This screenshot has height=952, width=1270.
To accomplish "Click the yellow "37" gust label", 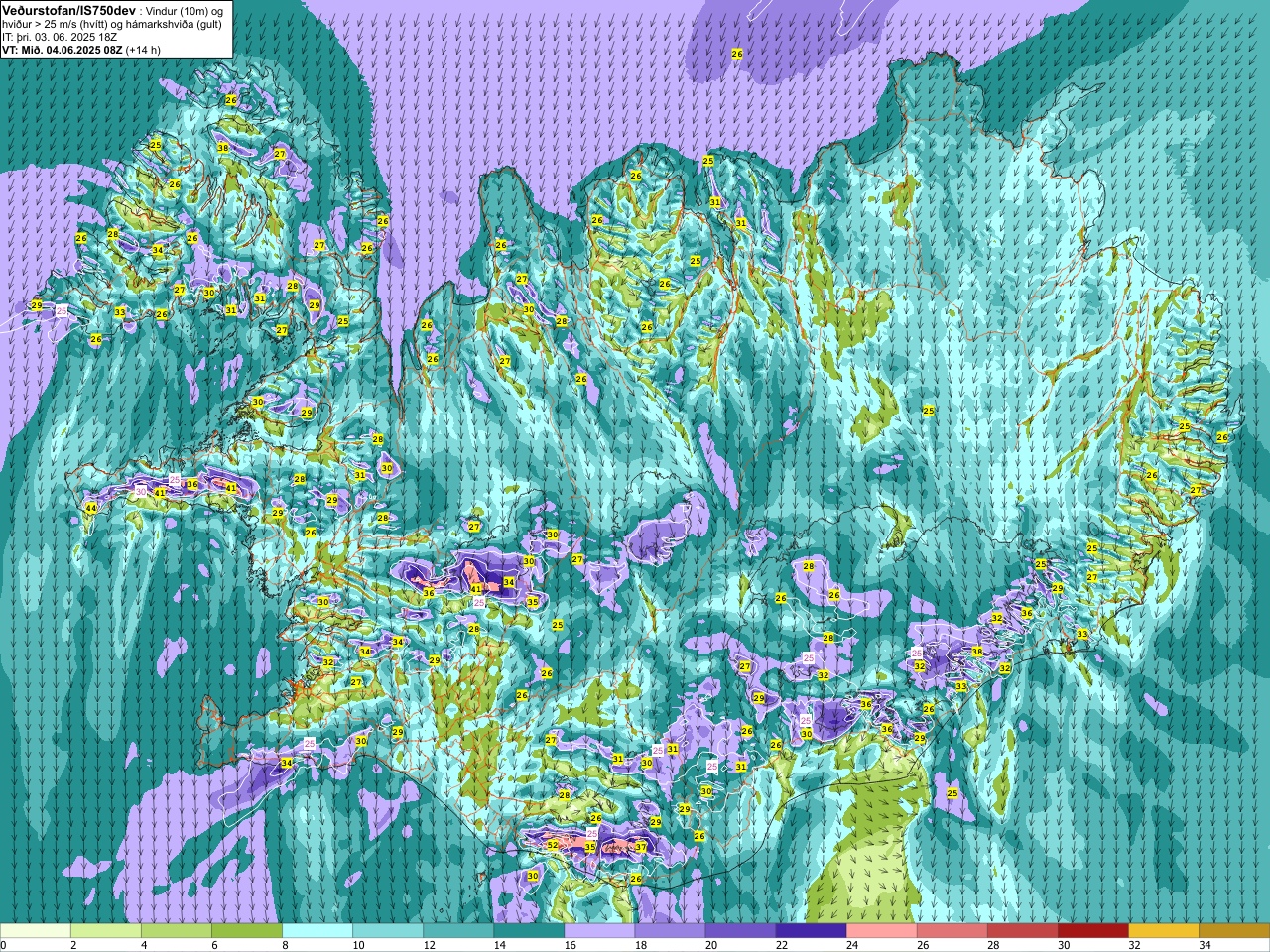I will (x=641, y=847).
